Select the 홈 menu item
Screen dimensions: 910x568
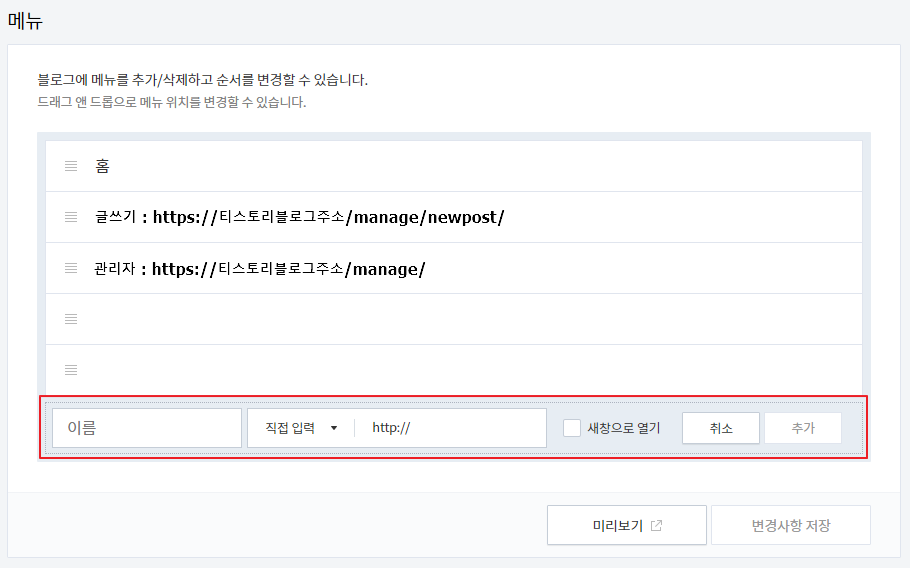[x=454, y=166]
